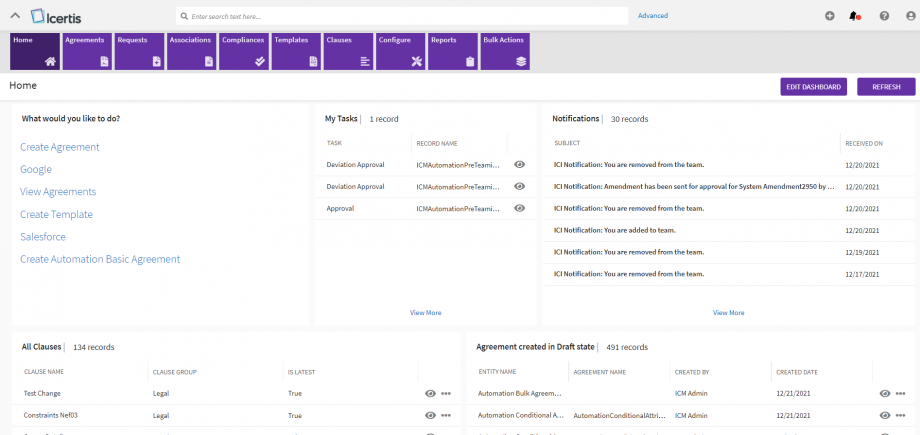Sort by the RECEIVED ON column header
This screenshot has width=920, height=435.
tap(864, 143)
